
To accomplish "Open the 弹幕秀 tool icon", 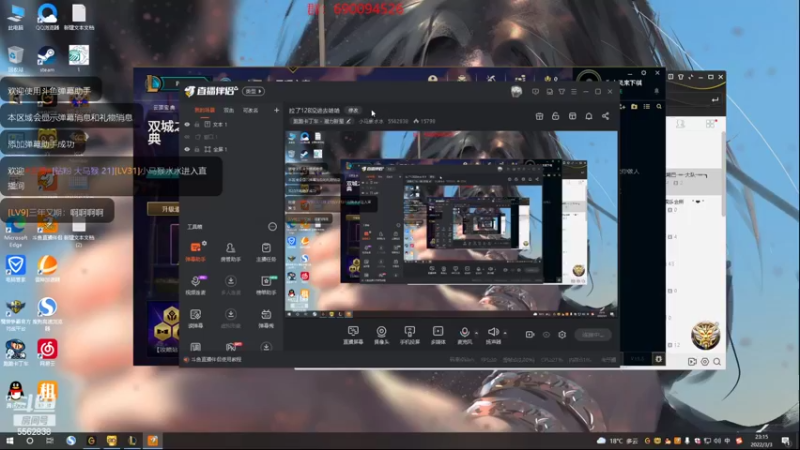I will [266, 318].
